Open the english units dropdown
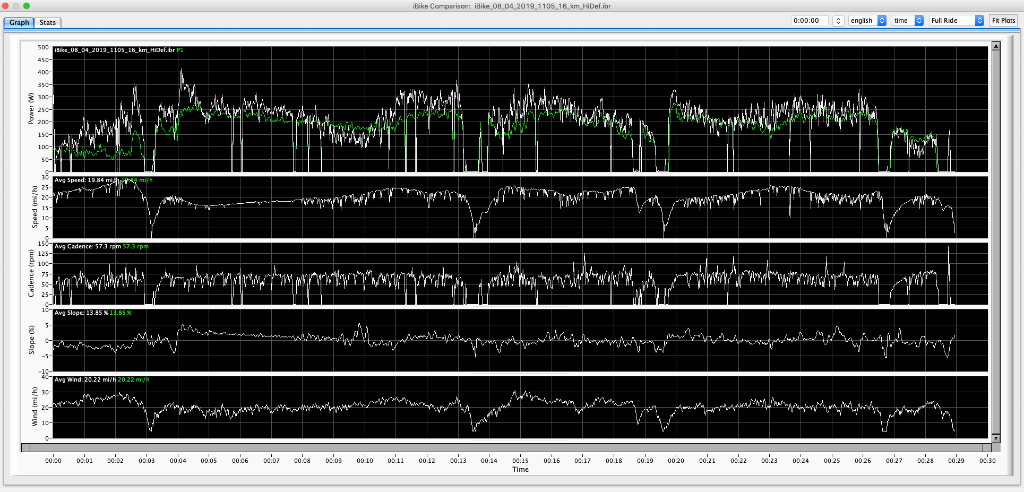Image resolution: width=1024 pixels, height=492 pixels. coord(867,20)
